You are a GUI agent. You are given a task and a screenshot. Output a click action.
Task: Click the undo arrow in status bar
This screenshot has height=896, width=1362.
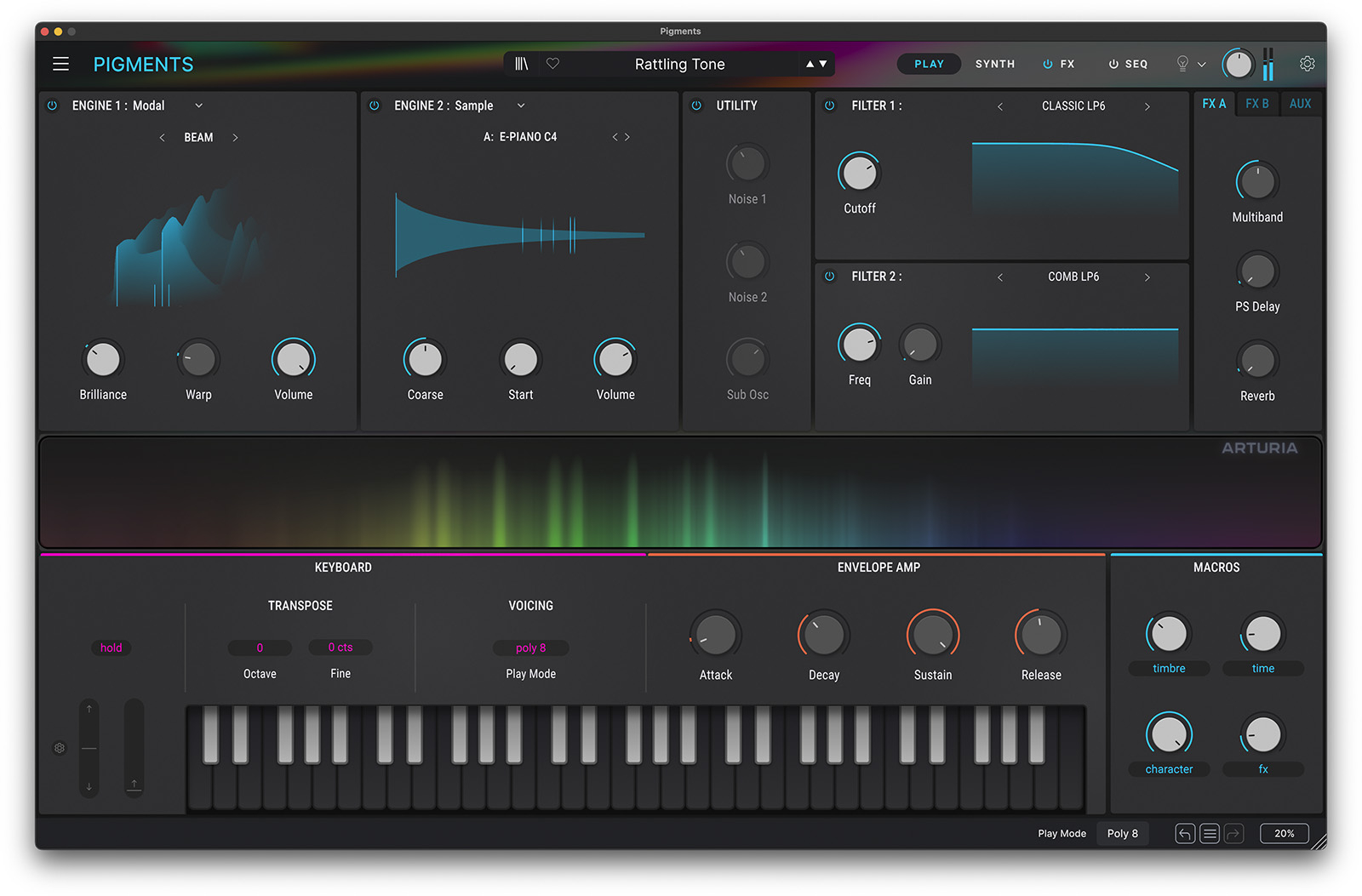pos(1185,834)
